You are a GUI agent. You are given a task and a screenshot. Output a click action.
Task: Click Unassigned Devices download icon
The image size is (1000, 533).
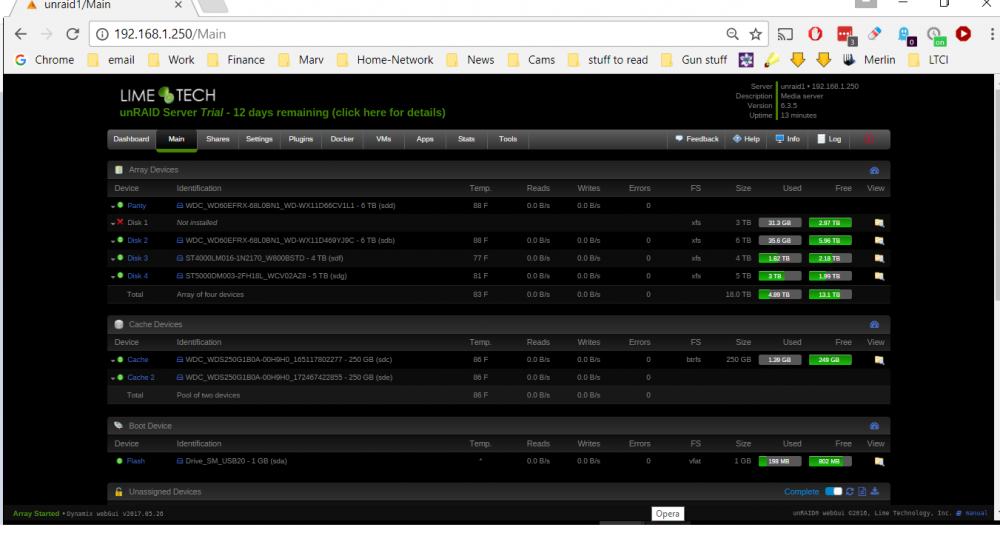click(x=875, y=492)
